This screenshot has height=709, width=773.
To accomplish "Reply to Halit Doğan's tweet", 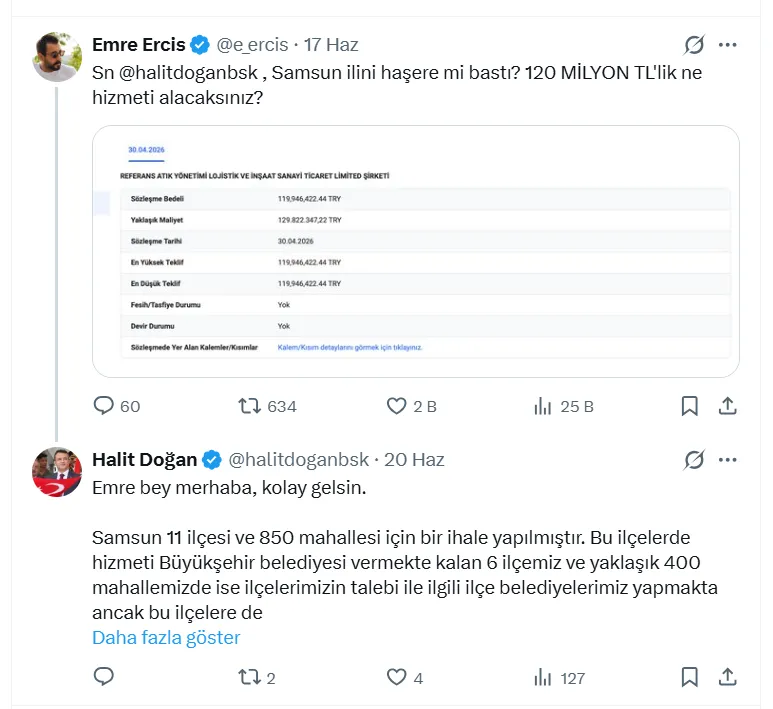I will [104, 676].
